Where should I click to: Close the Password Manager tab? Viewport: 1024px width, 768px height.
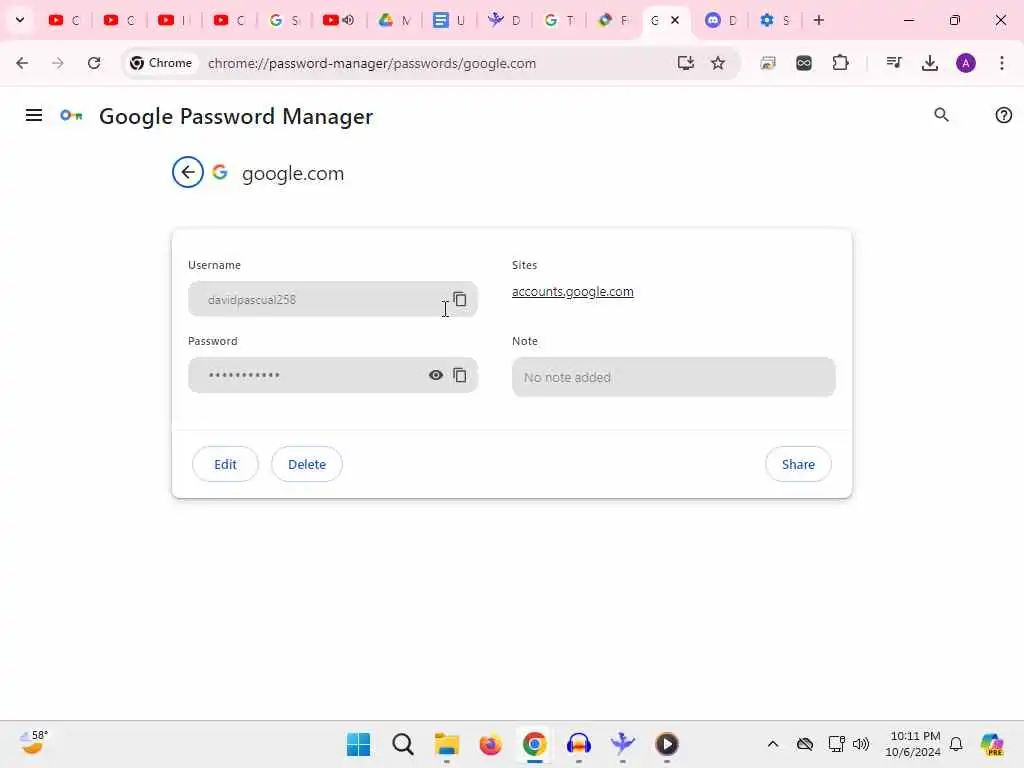675,20
